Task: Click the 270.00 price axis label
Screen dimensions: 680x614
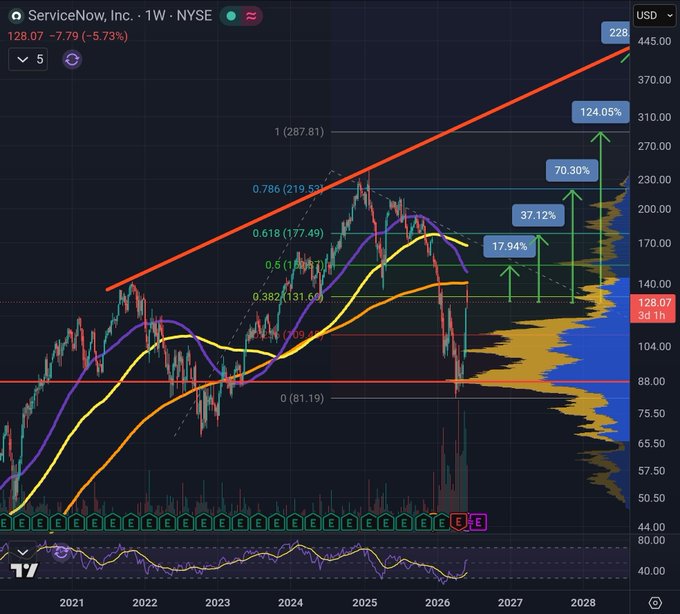Action: pyautogui.click(x=654, y=146)
